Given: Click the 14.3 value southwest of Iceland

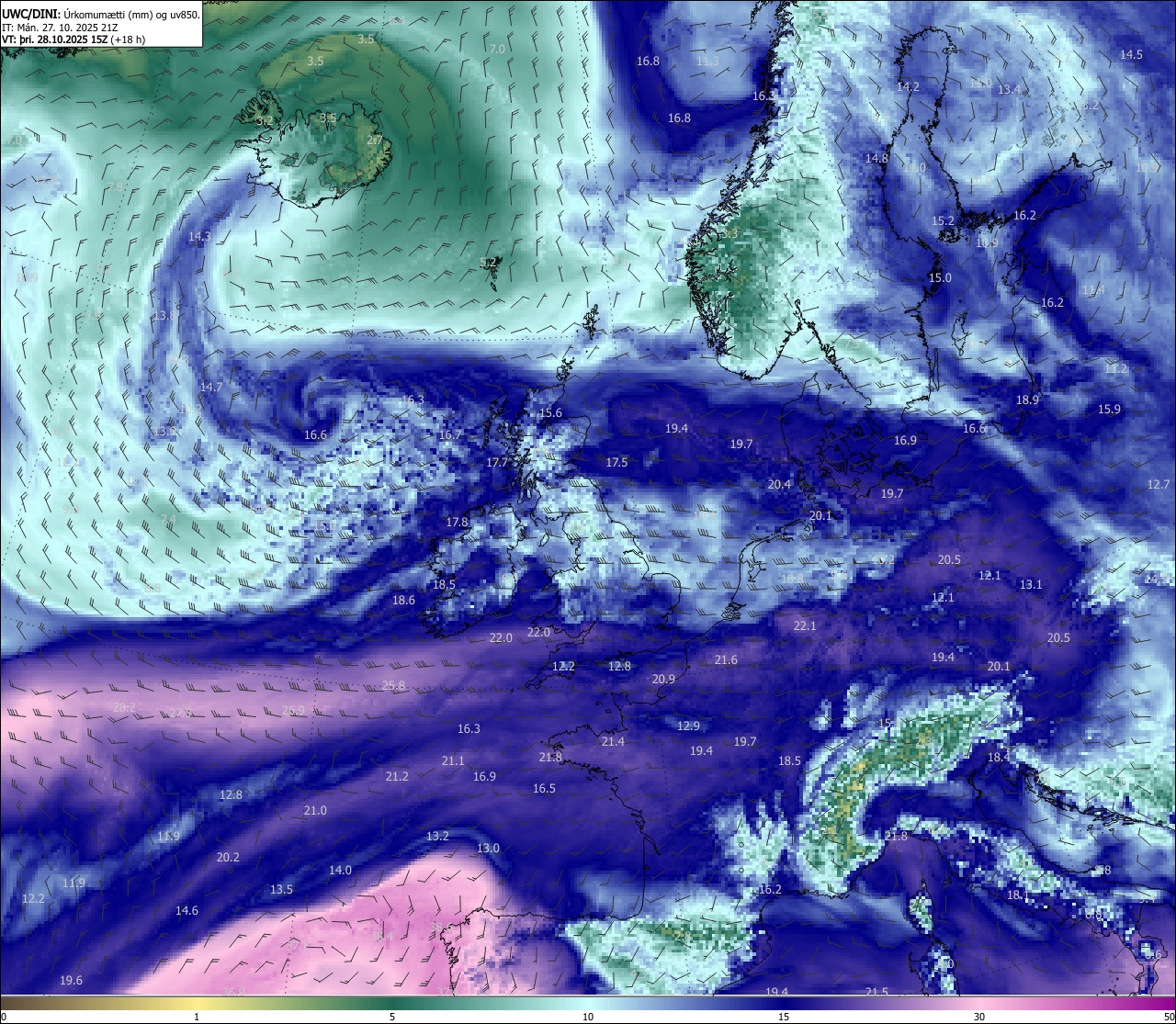Looking at the screenshot, I should pos(199,236).
